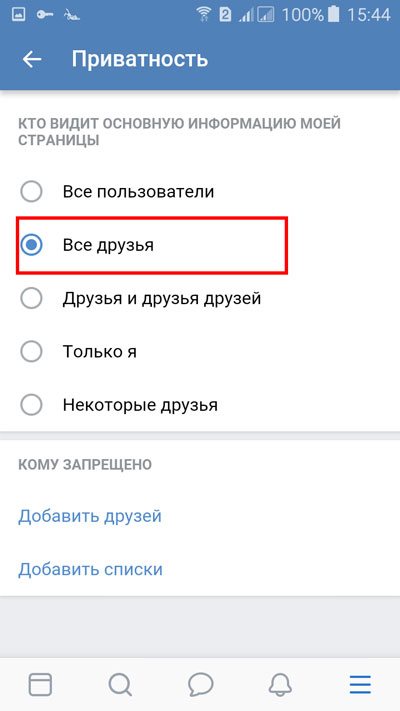Tap the Добавить списки link
This screenshot has height=711, width=400.
point(90,570)
